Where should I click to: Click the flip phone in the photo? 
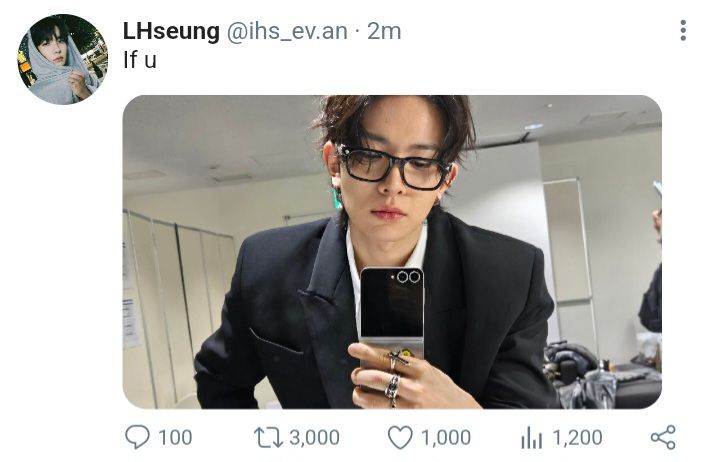pyautogui.click(x=391, y=317)
